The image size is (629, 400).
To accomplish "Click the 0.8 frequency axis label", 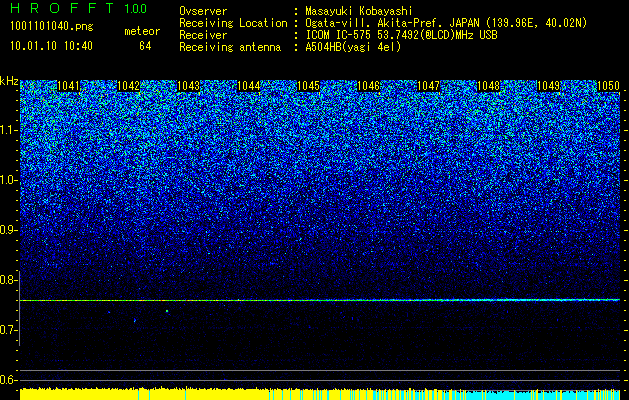I will pos(8,280).
